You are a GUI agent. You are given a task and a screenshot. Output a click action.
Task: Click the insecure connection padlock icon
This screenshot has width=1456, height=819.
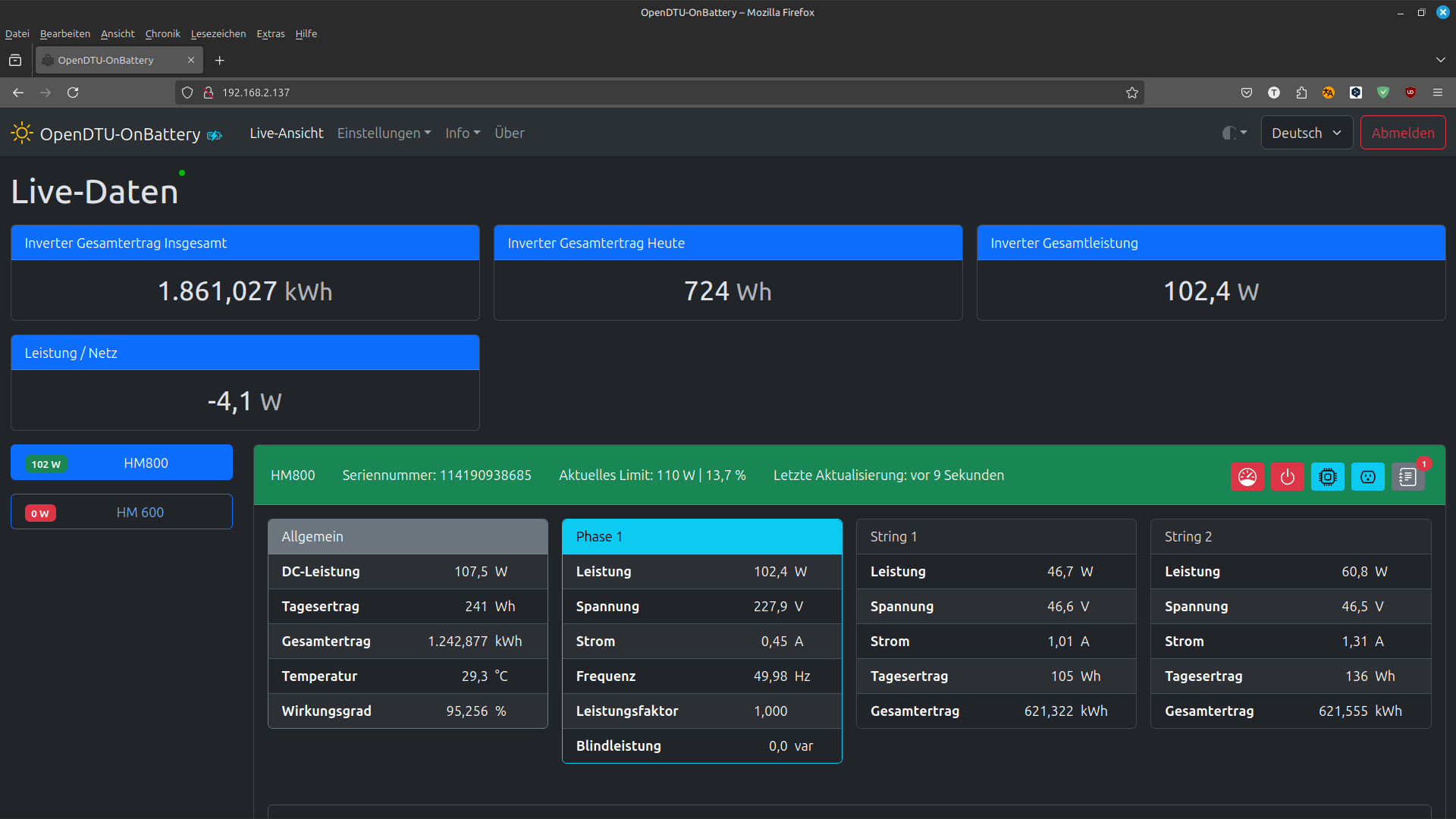[x=209, y=93]
